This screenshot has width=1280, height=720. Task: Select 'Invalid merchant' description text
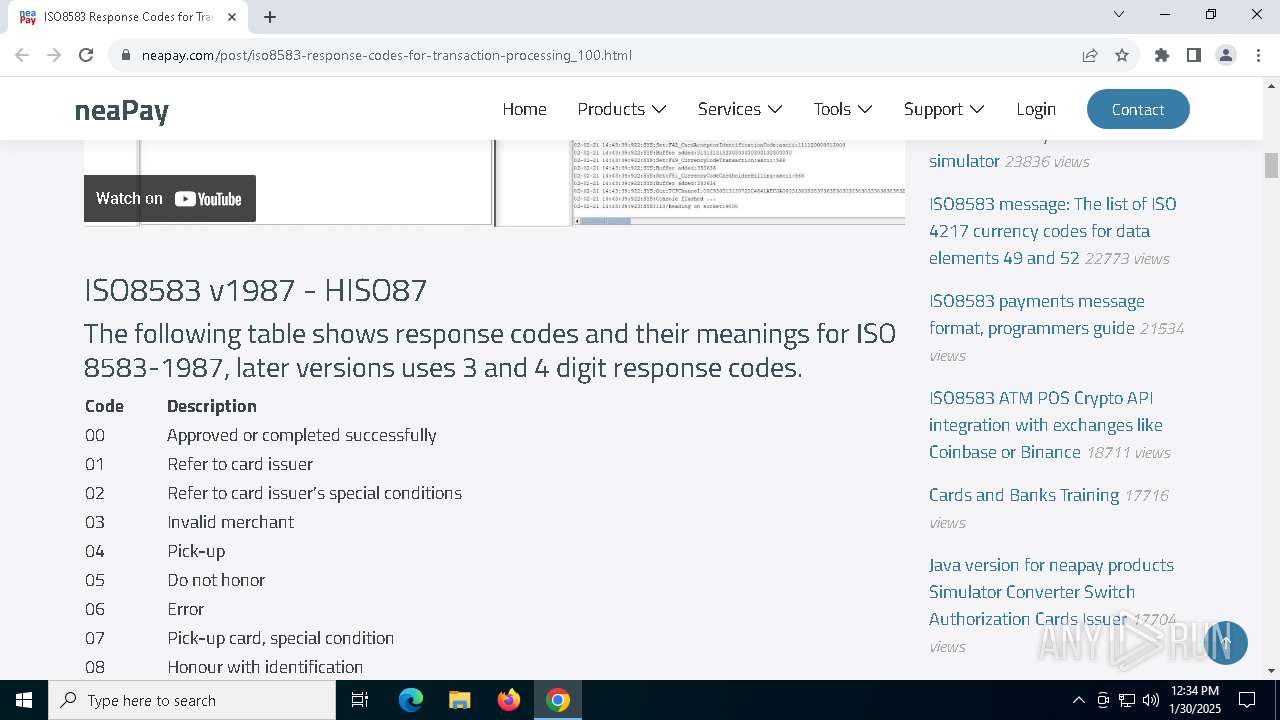tap(230, 522)
